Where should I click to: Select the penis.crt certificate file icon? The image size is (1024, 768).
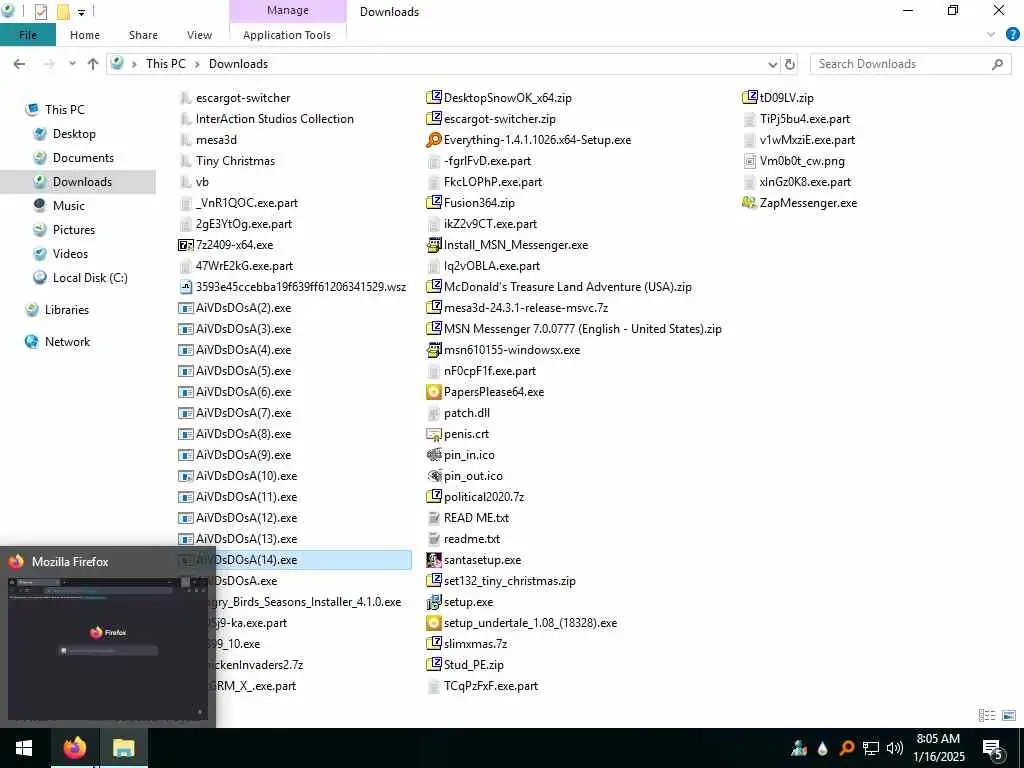click(x=434, y=434)
